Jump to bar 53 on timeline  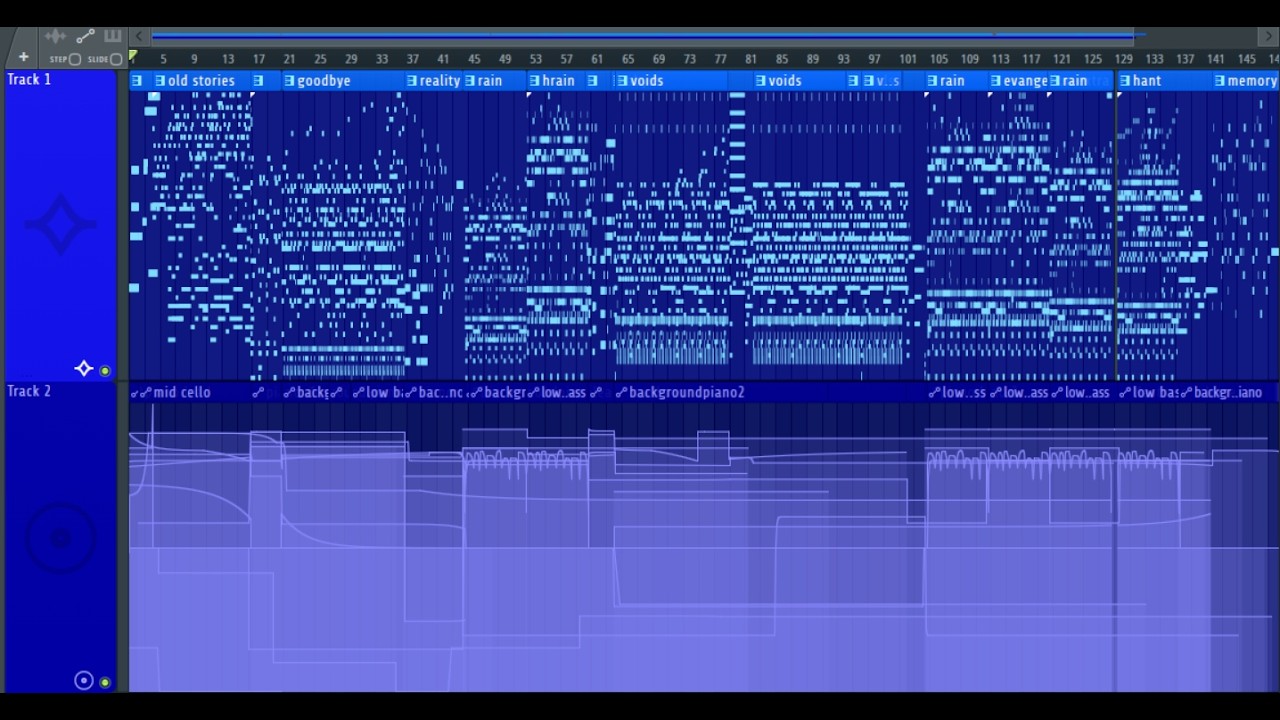(536, 59)
